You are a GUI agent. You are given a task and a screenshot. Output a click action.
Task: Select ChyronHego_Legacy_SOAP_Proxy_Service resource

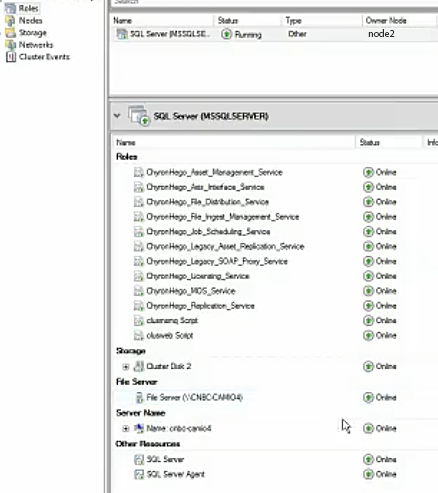(x=217, y=261)
